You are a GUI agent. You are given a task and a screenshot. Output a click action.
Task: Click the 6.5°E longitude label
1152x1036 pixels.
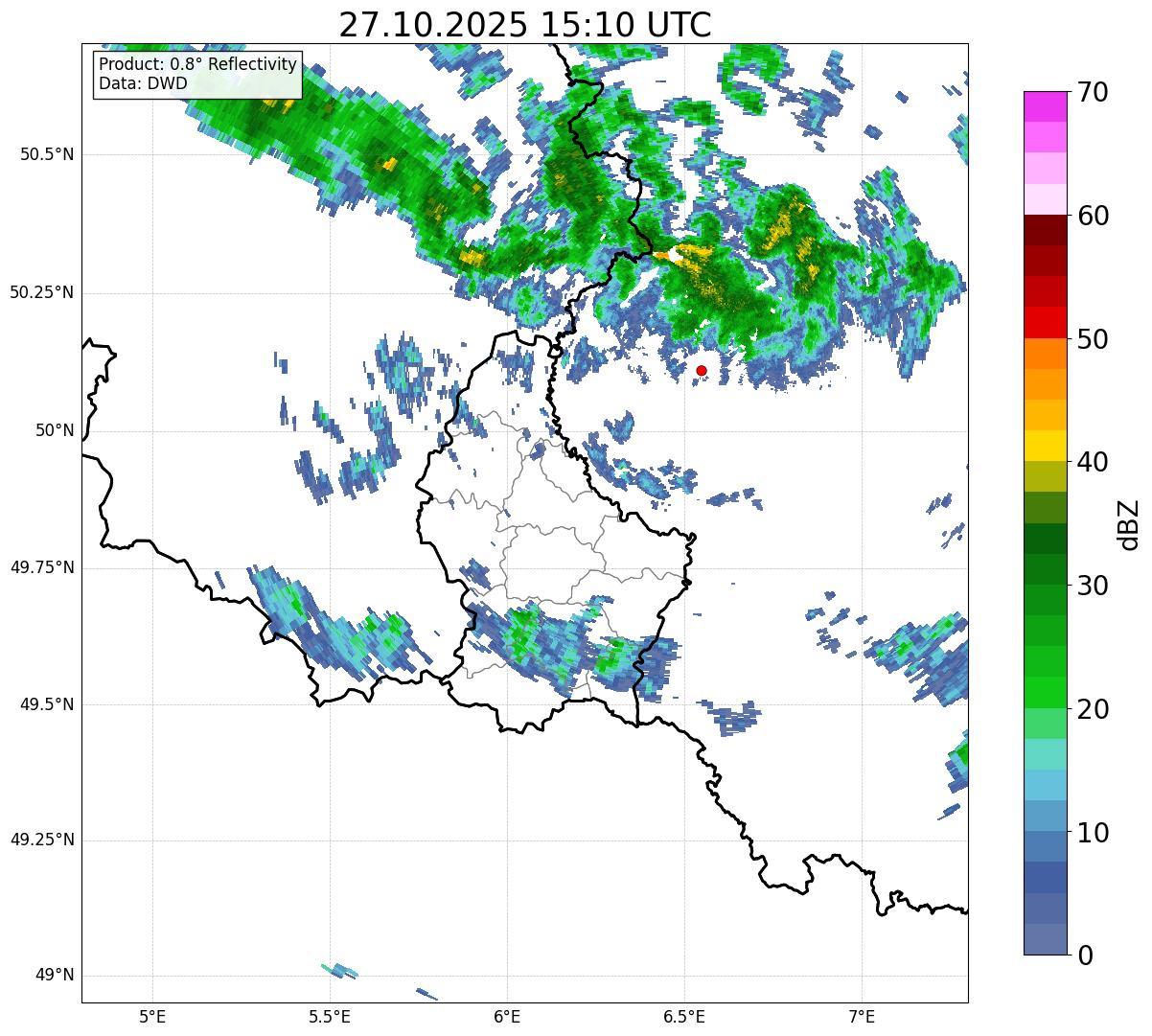click(684, 1016)
